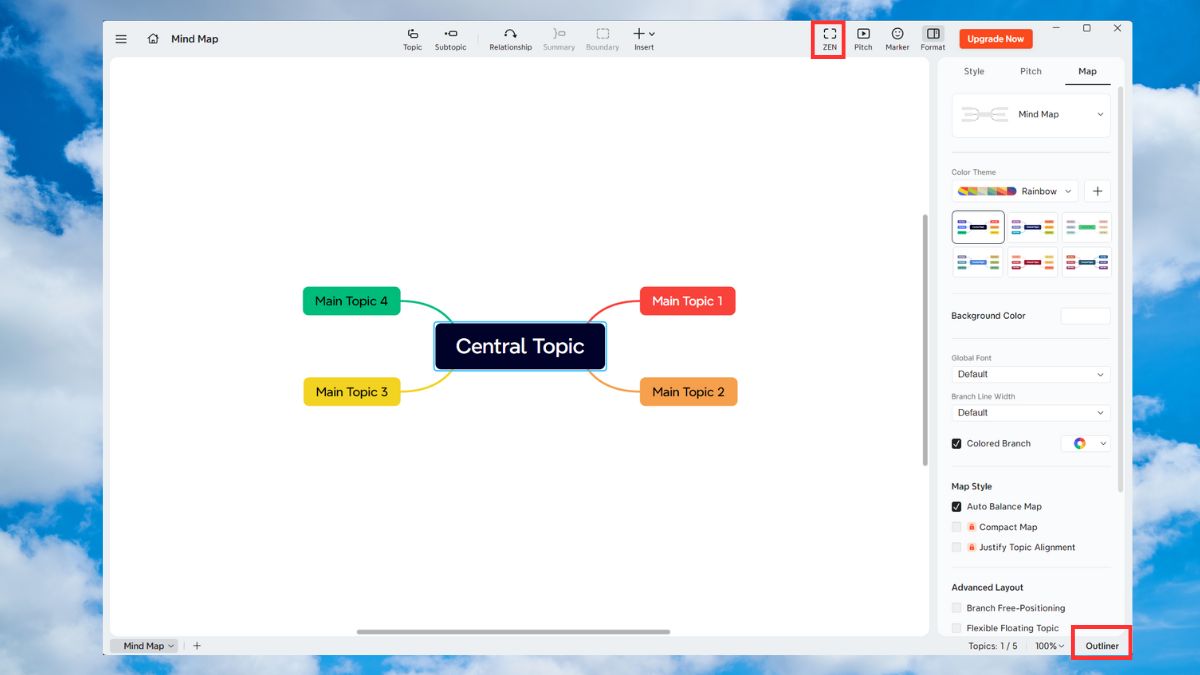Select the Map tab
1200x675 pixels.
pyautogui.click(x=1087, y=72)
